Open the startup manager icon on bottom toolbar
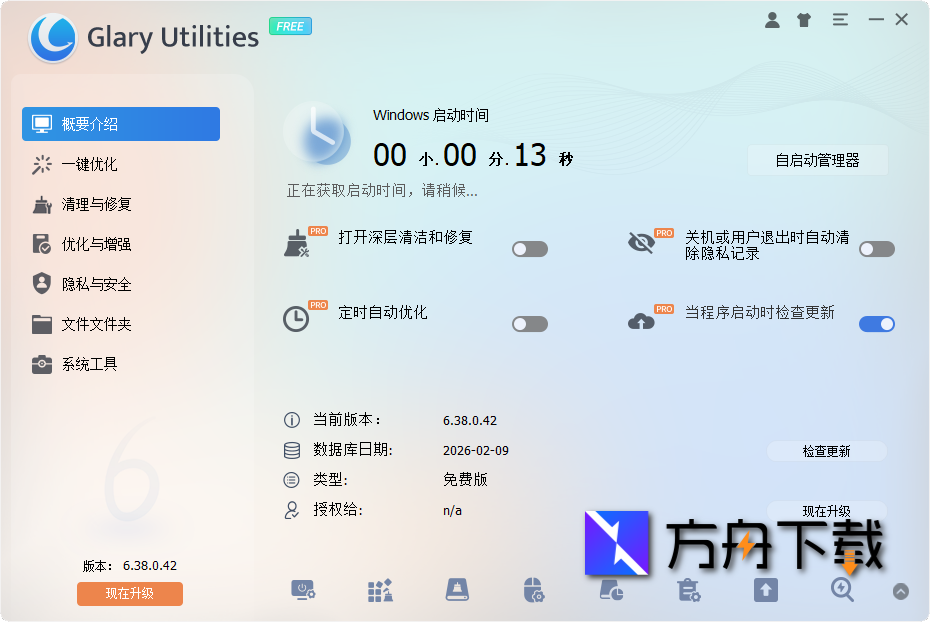Image resolution: width=930 pixels, height=622 pixels. tap(304, 590)
